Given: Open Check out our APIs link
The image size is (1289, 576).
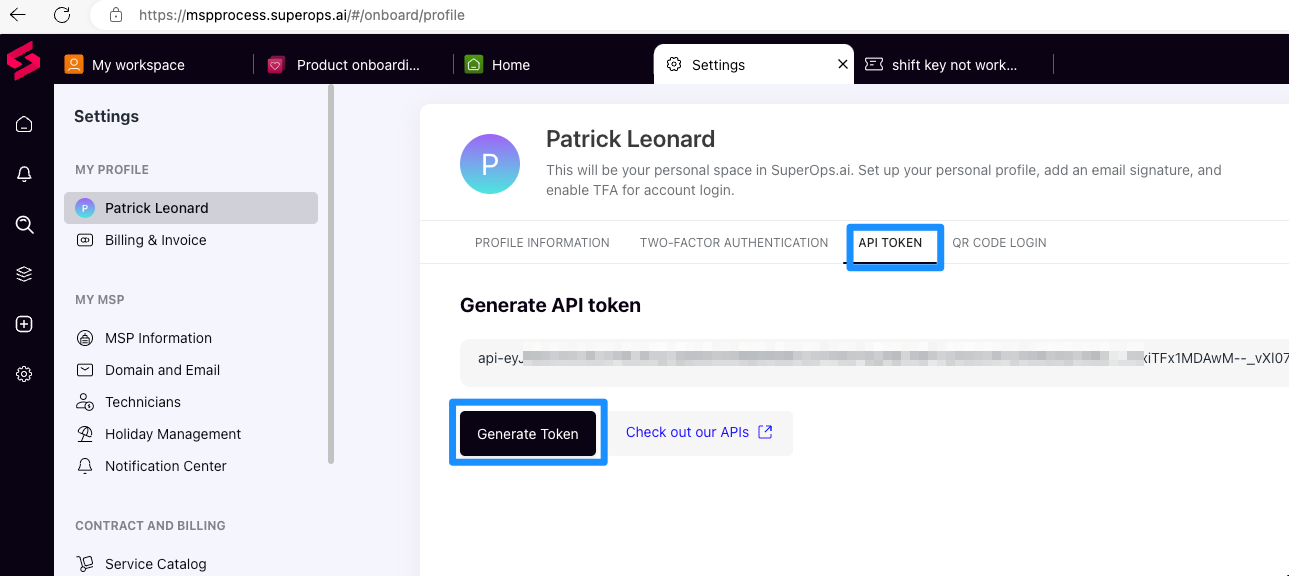Looking at the screenshot, I should pyautogui.click(x=687, y=432).
